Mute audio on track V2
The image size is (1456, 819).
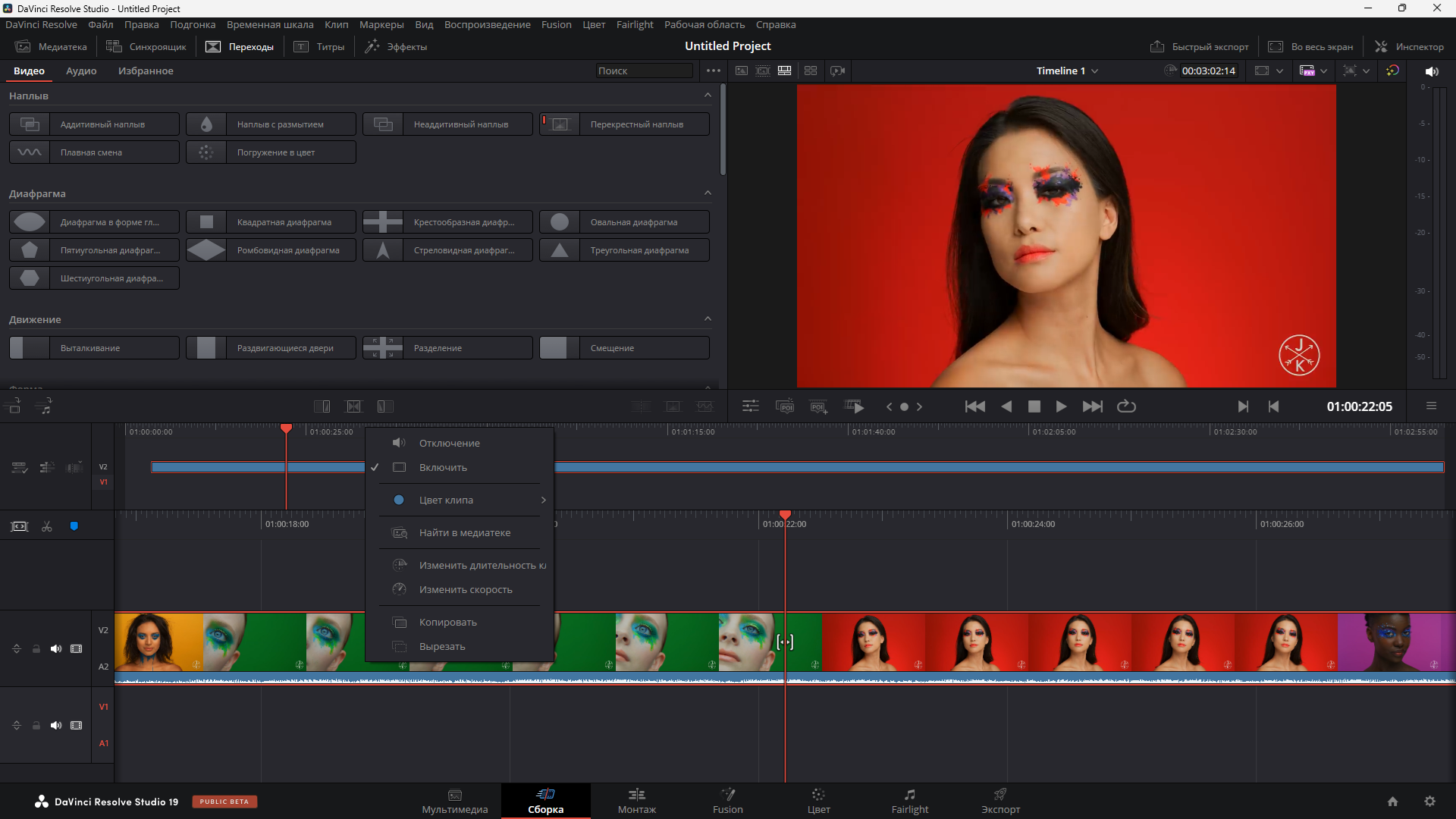56,648
